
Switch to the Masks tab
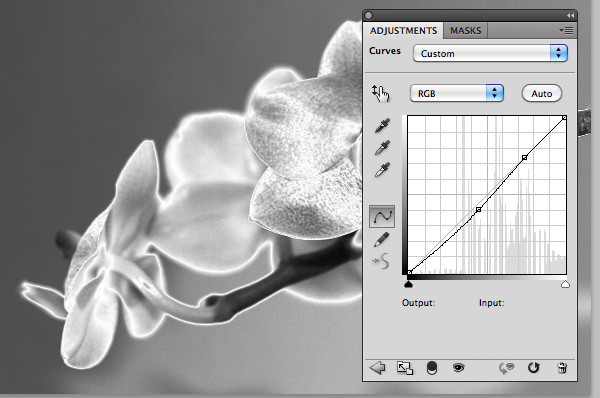pyautogui.click(x=465, y=31)
